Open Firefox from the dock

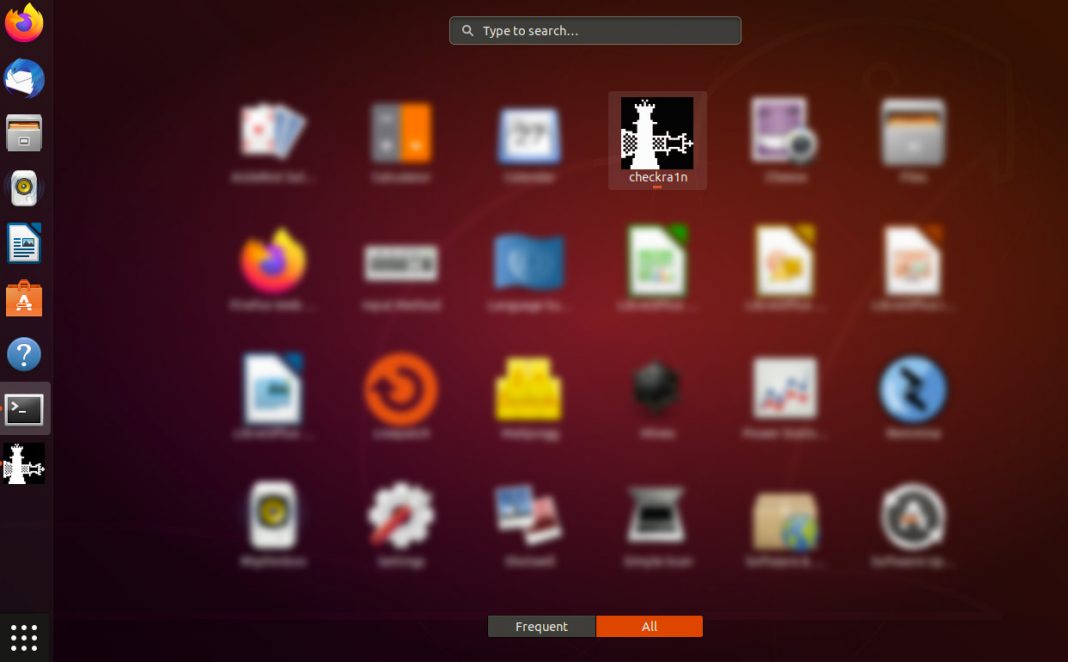point(24,22)
